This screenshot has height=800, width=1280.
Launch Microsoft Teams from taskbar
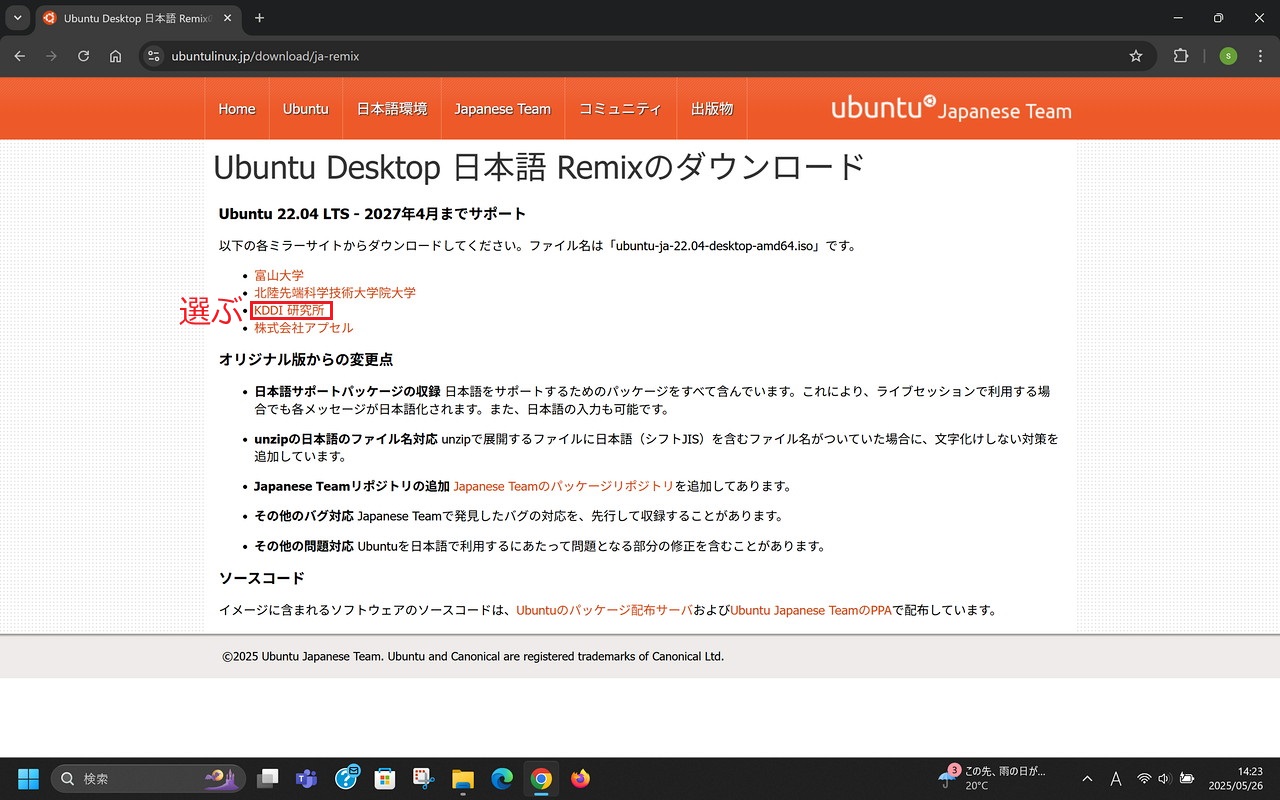click(306, 778)
